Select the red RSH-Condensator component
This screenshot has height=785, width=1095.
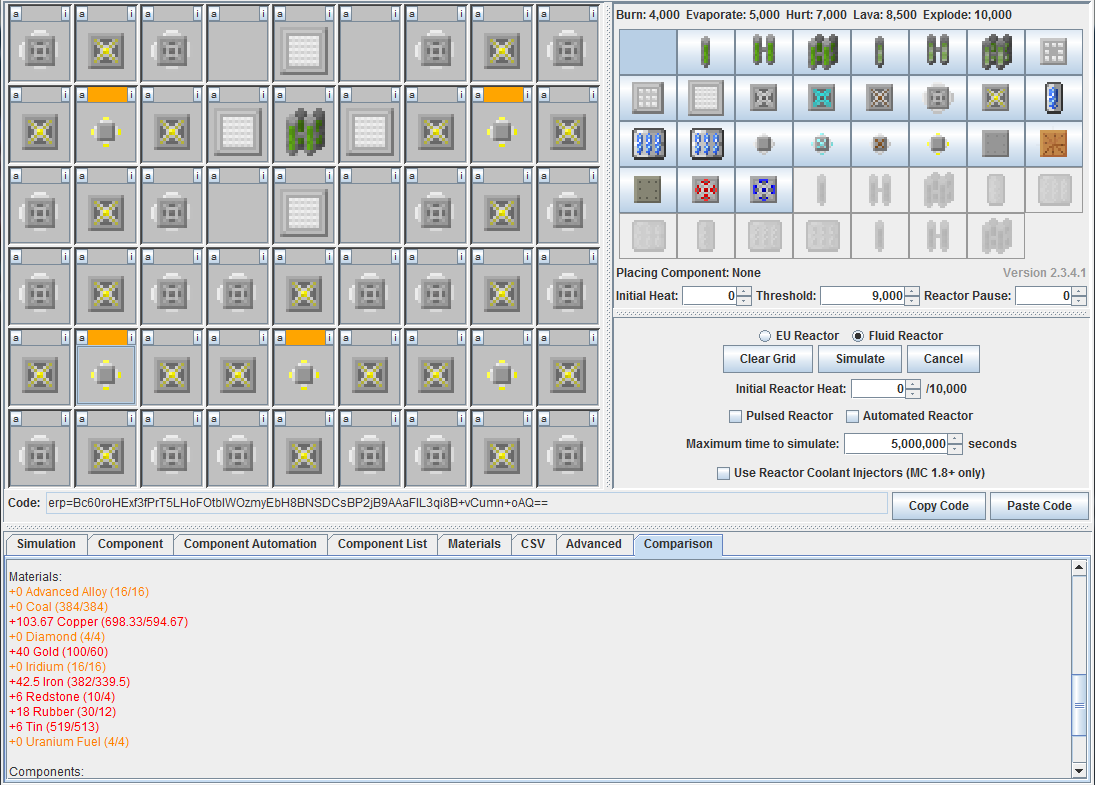(706, 190)
